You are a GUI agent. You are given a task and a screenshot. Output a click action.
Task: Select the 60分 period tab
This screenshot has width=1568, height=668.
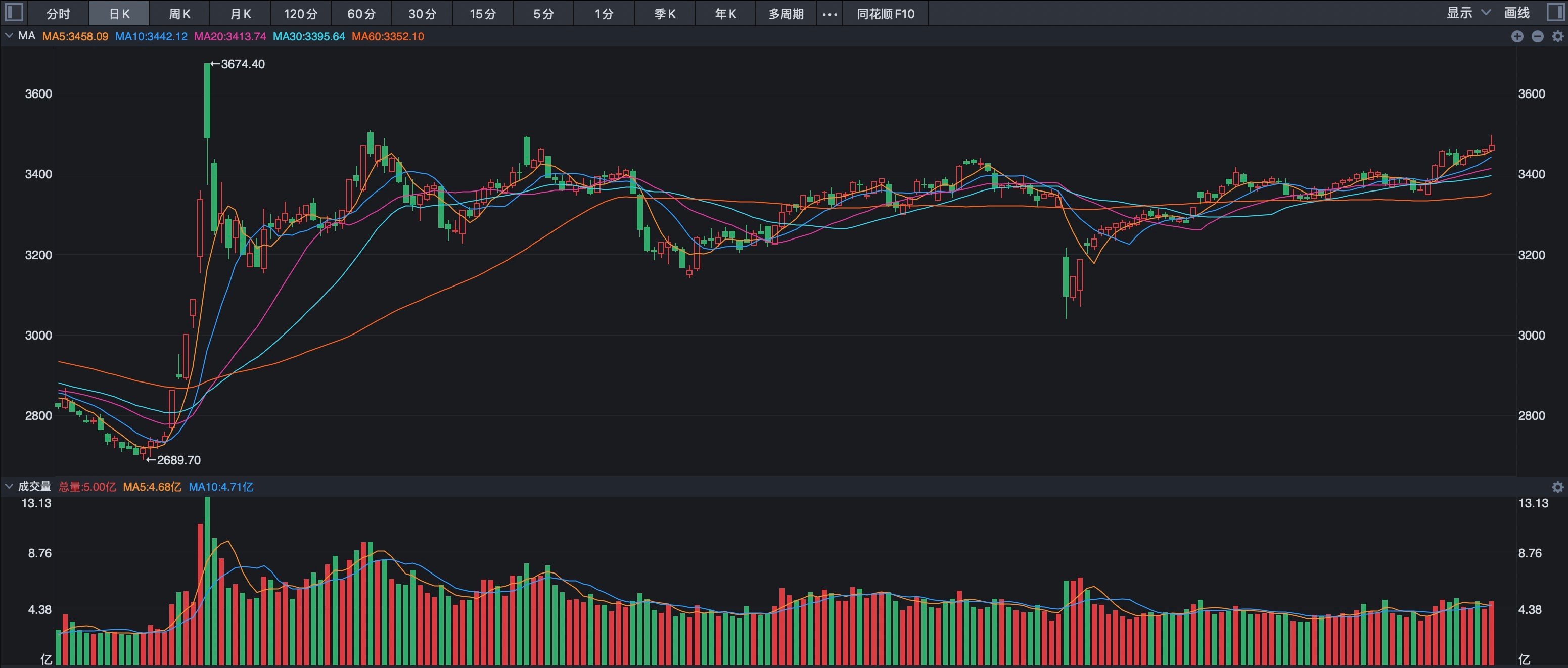pyautogui.click(x=361, y=13)
